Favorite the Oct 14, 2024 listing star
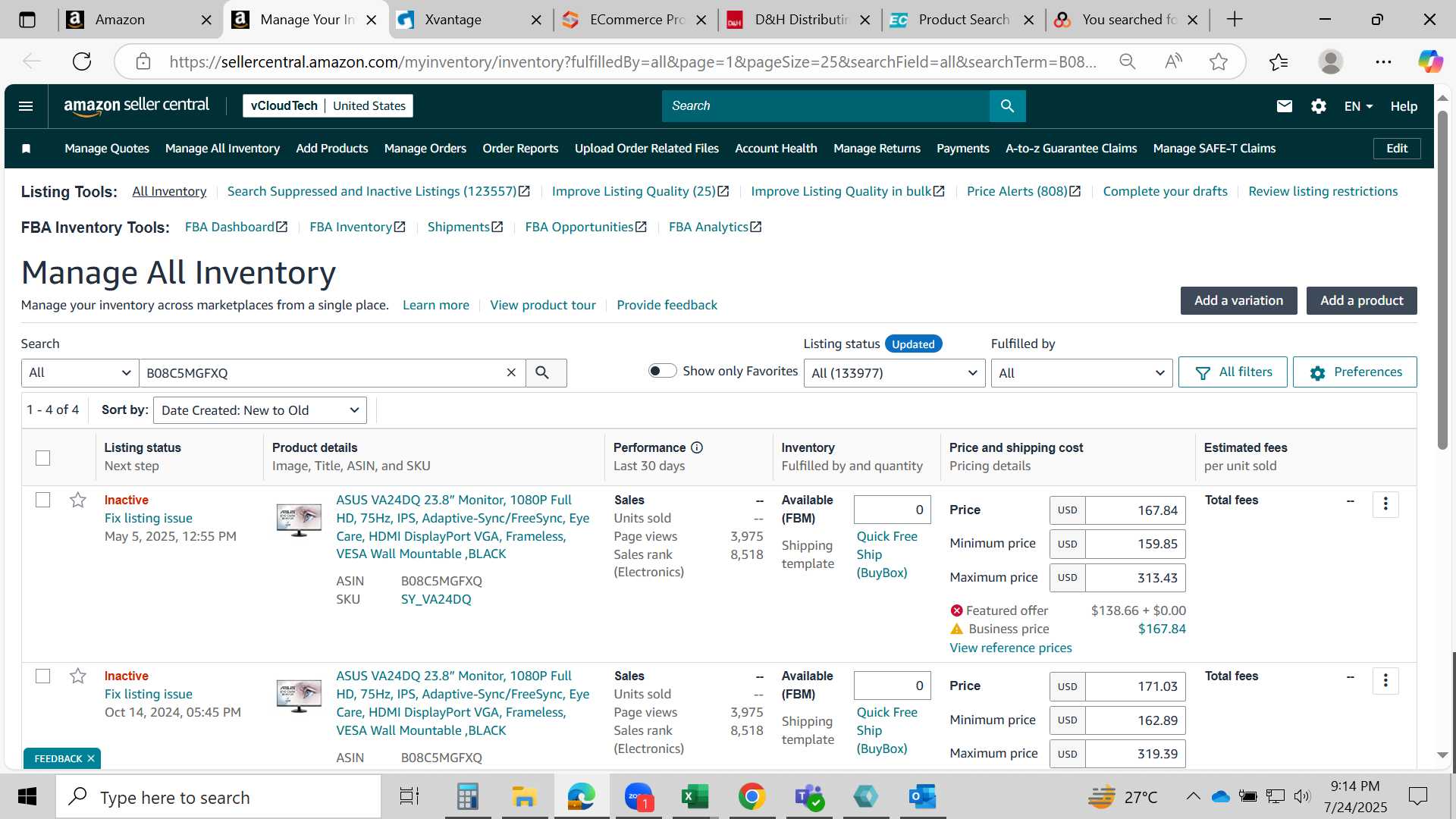The height and width of the screenshot is (819, 1456). click(77, 676)
